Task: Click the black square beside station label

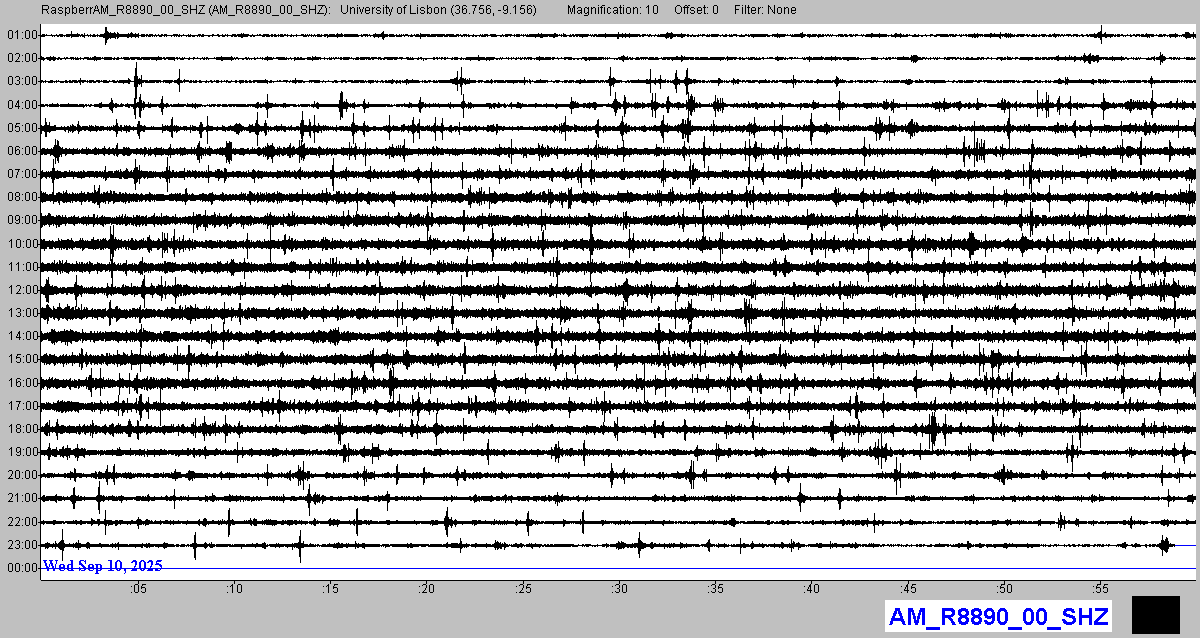Action: 1155,614
